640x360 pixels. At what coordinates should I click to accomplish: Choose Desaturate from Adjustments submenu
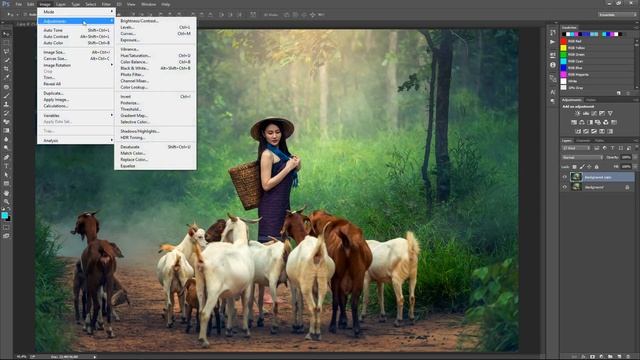point(155,147)
